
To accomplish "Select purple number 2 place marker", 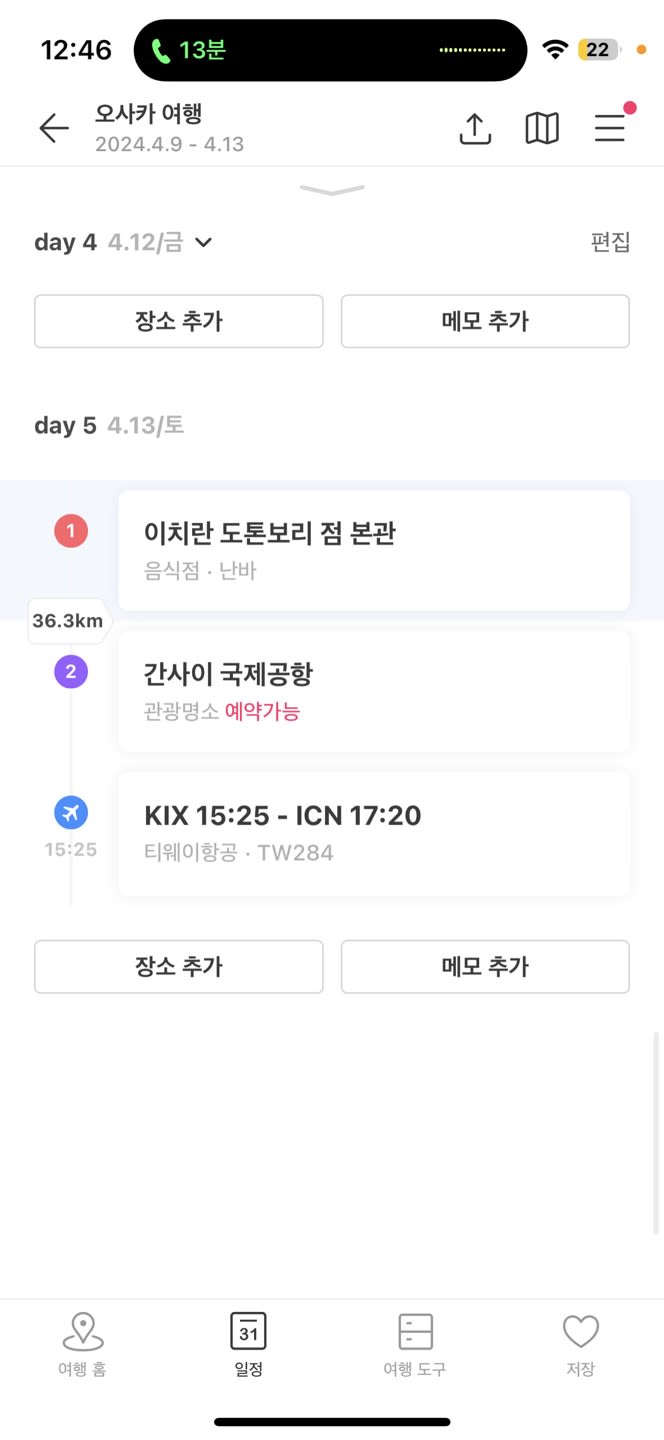I will pos(71,672).
